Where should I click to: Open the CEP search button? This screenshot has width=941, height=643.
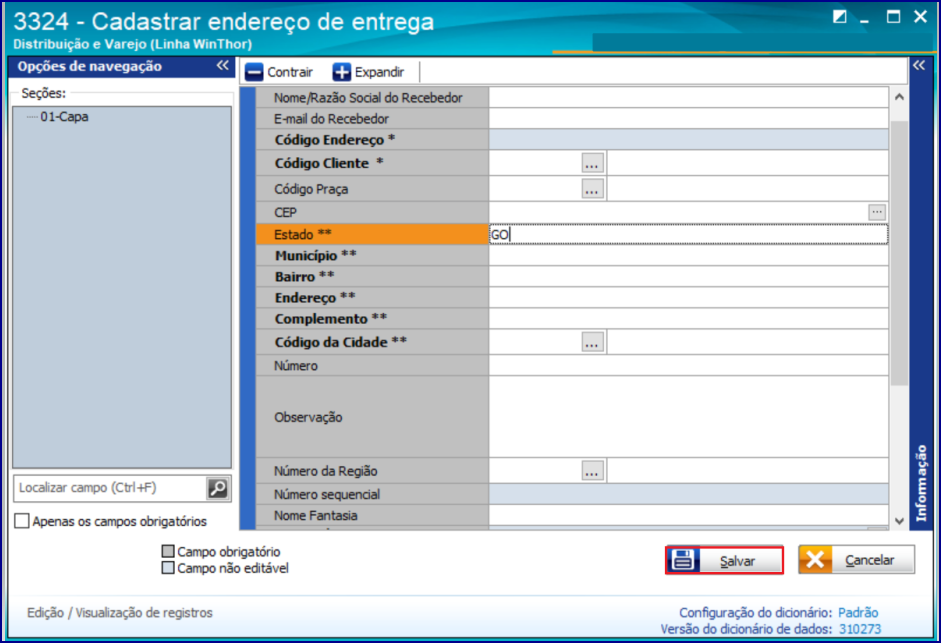coord(877,212)
